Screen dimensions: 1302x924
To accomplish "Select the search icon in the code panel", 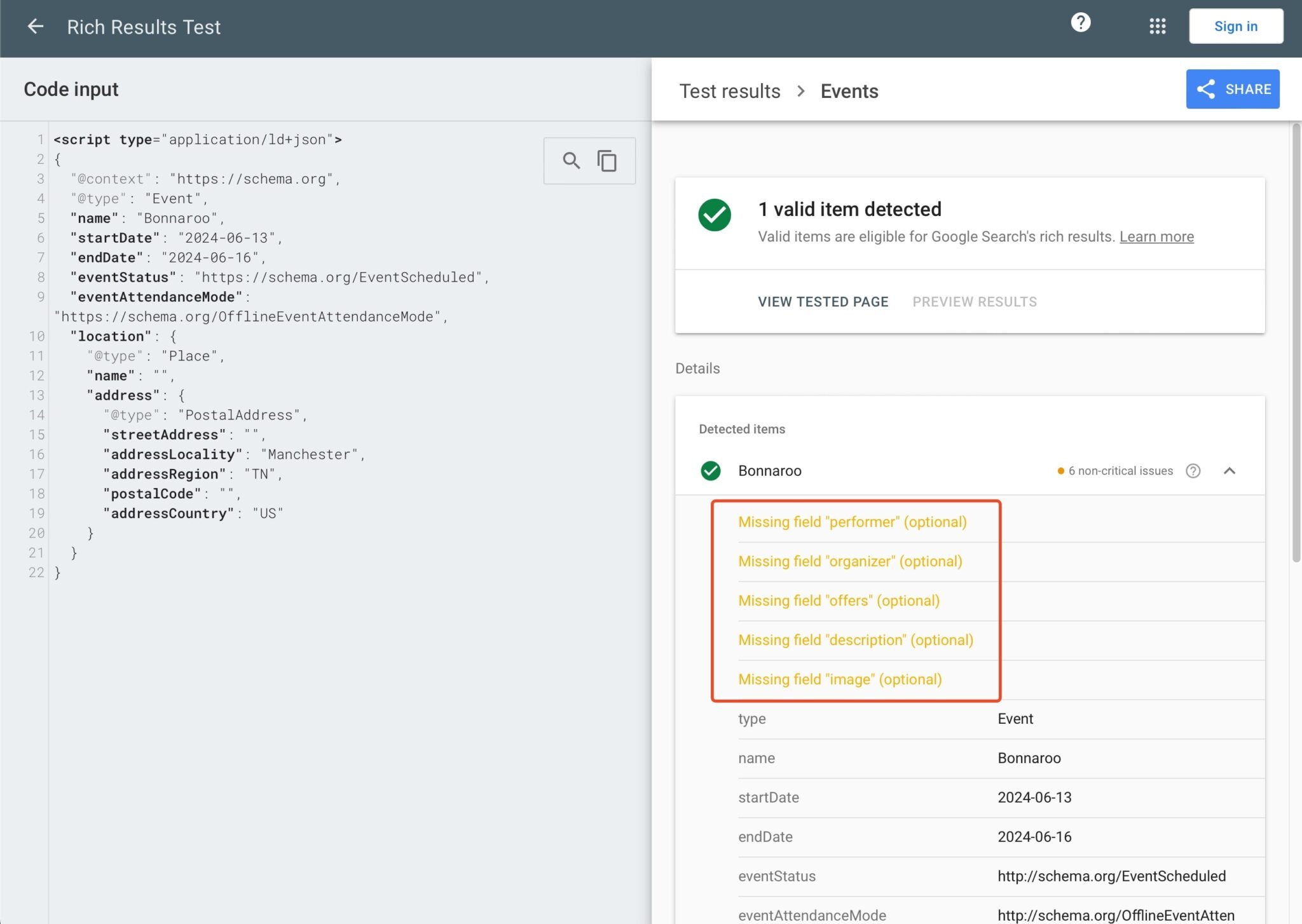I will coord(571,161).
